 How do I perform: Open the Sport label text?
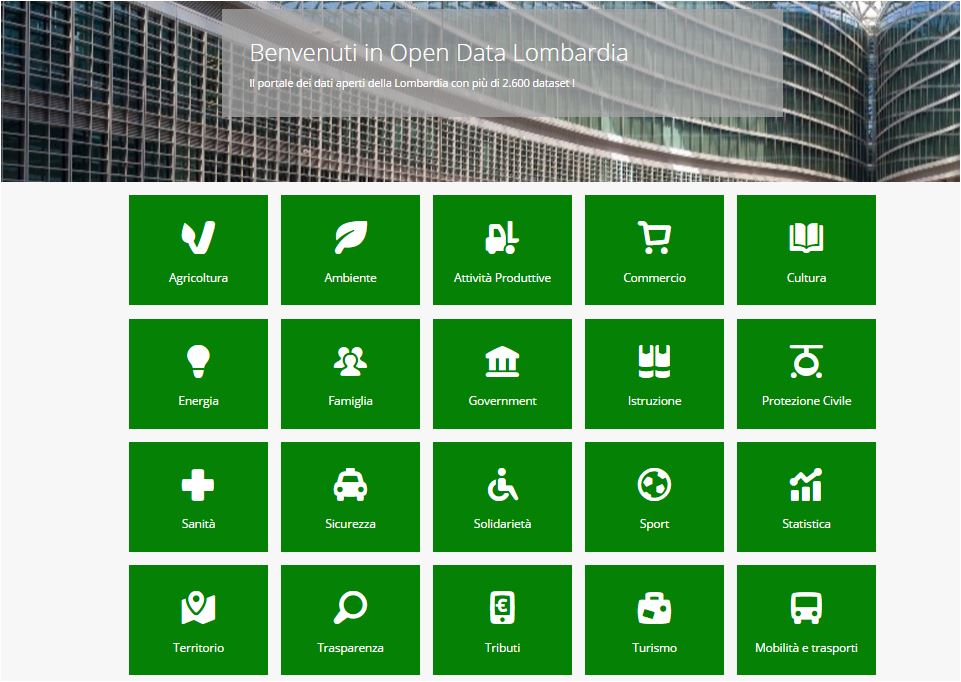click(x=654, y=525)
